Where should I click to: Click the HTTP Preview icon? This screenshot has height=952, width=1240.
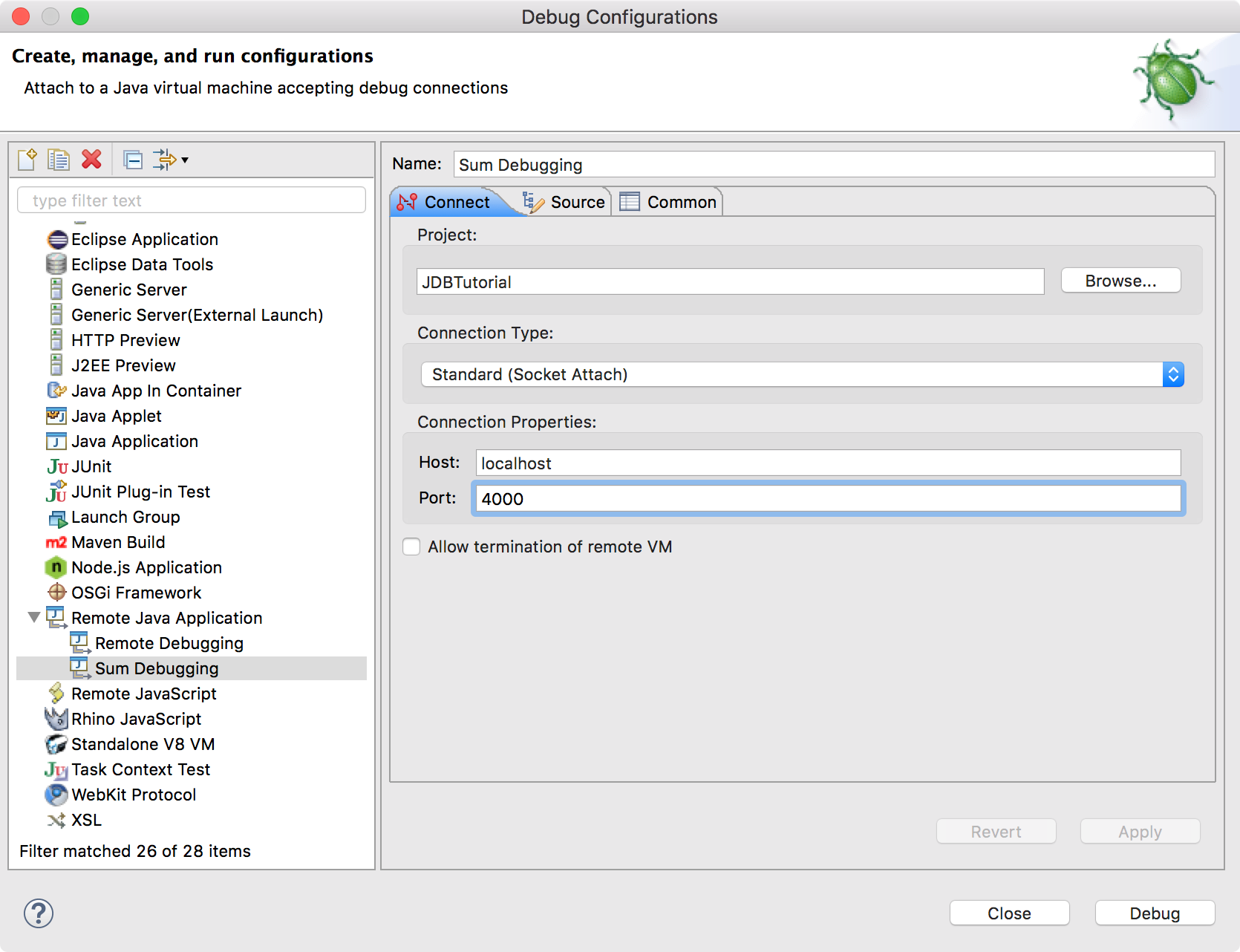point(56,340)
